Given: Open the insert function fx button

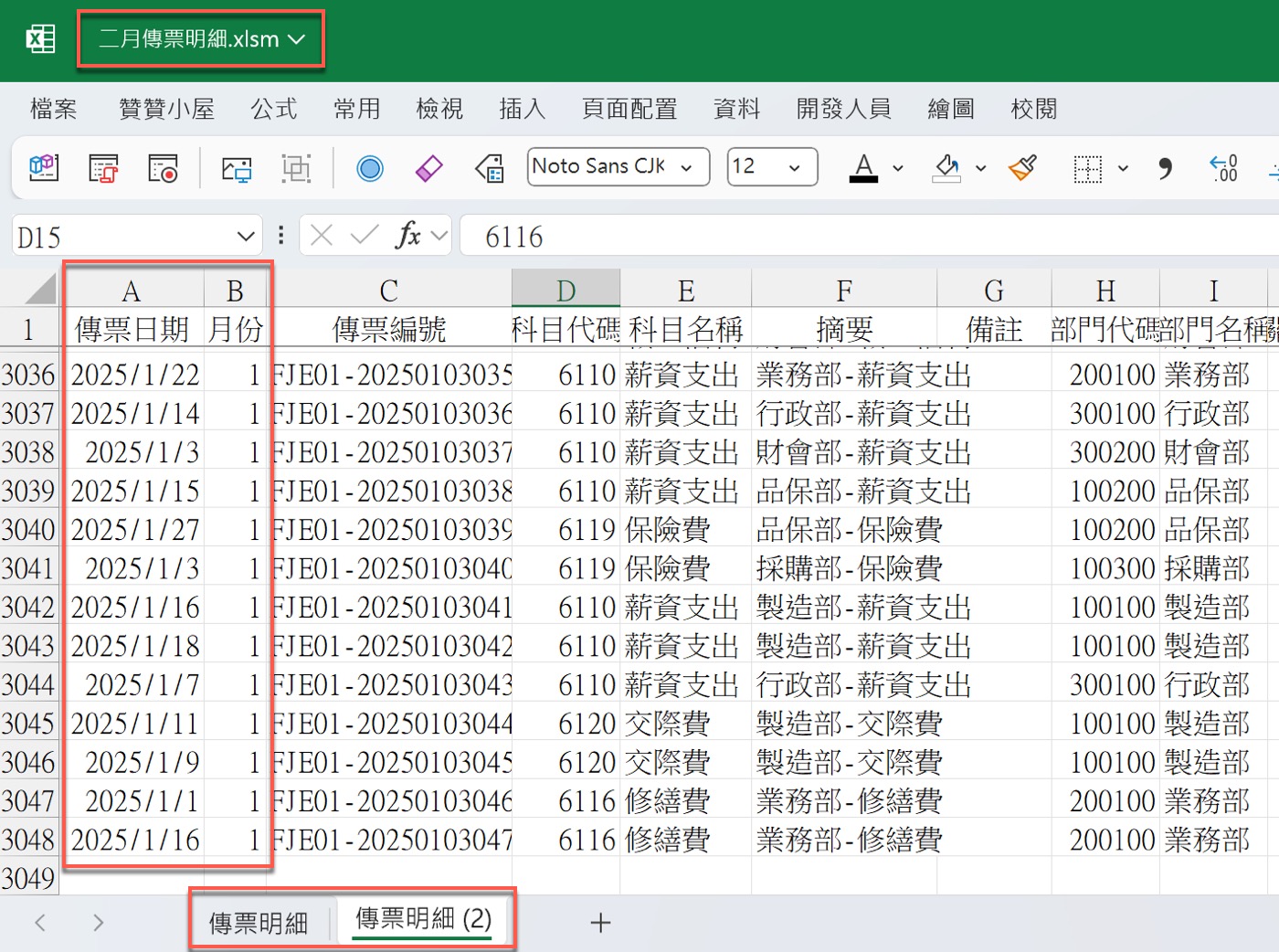Looking at the screenshot, I should coord(408,236).
